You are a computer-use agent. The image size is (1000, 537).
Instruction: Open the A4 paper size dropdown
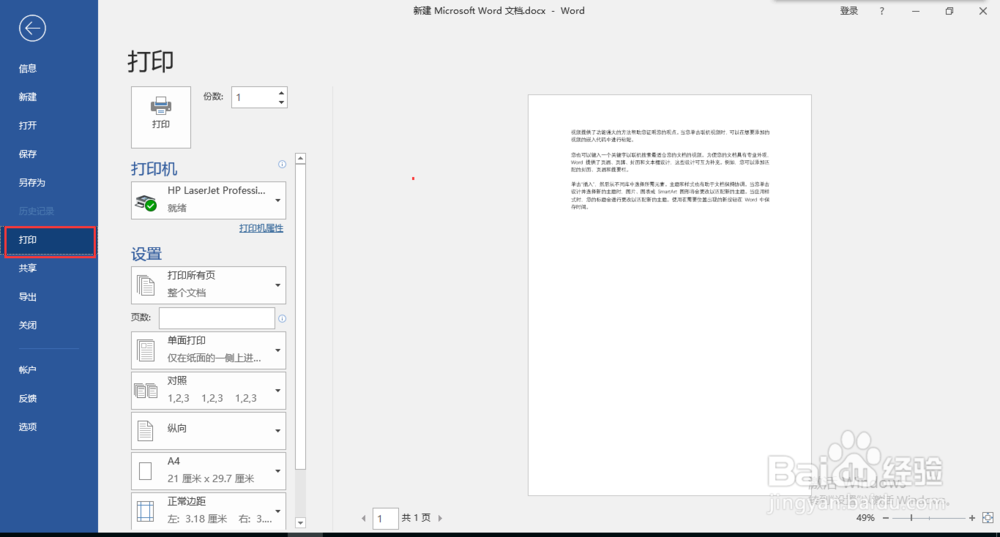point(209,471)
